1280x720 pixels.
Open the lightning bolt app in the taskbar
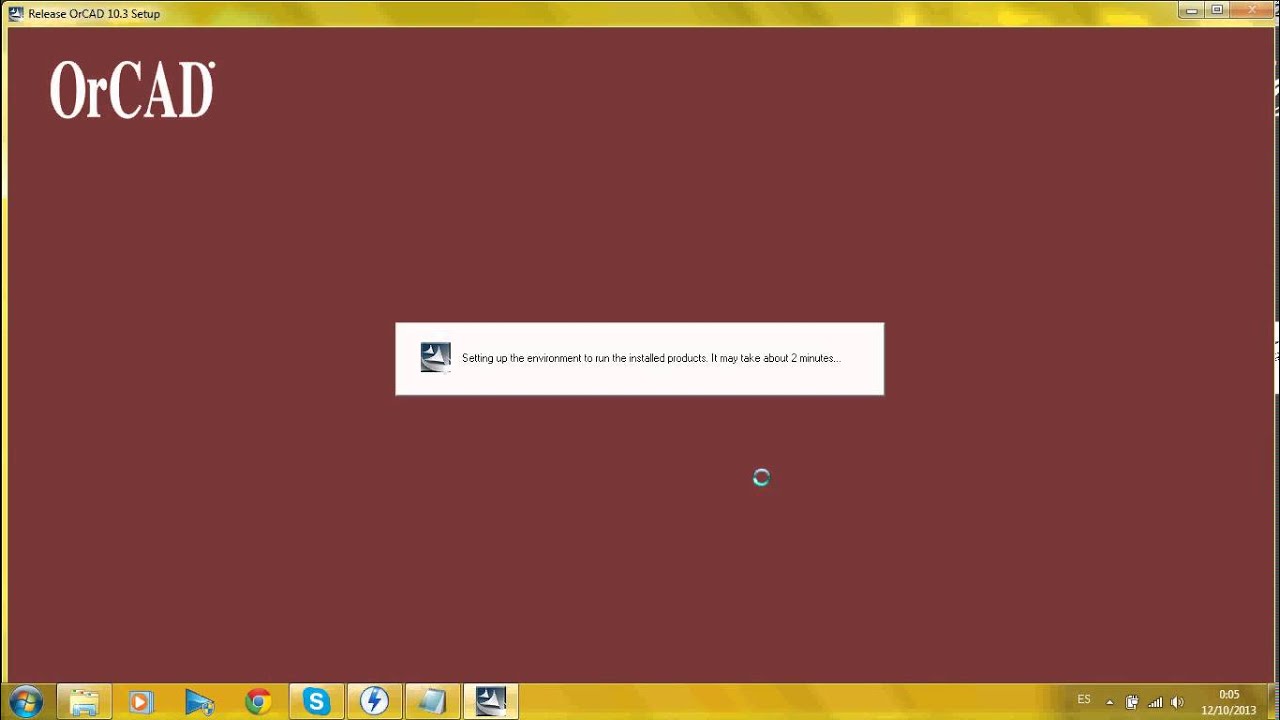click(x=374, y=701)
